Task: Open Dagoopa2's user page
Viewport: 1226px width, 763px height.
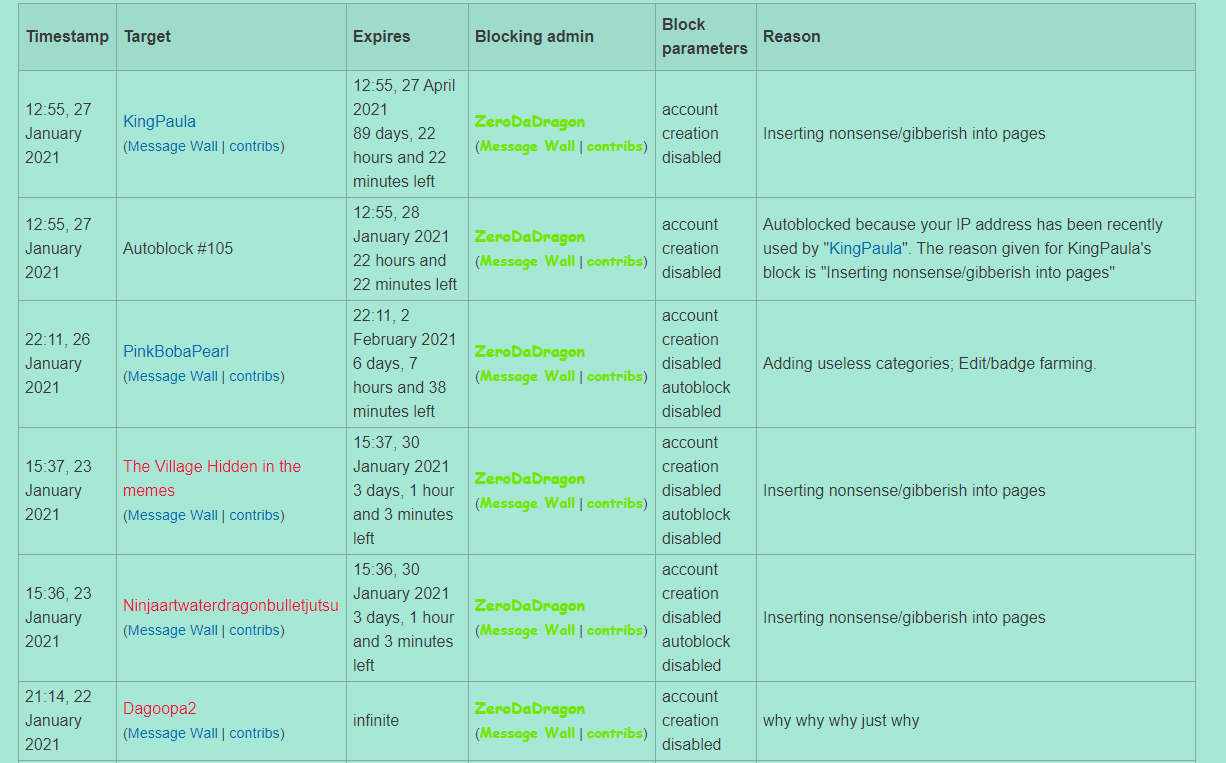Action: pyautogui.click(x=159, y=708)
